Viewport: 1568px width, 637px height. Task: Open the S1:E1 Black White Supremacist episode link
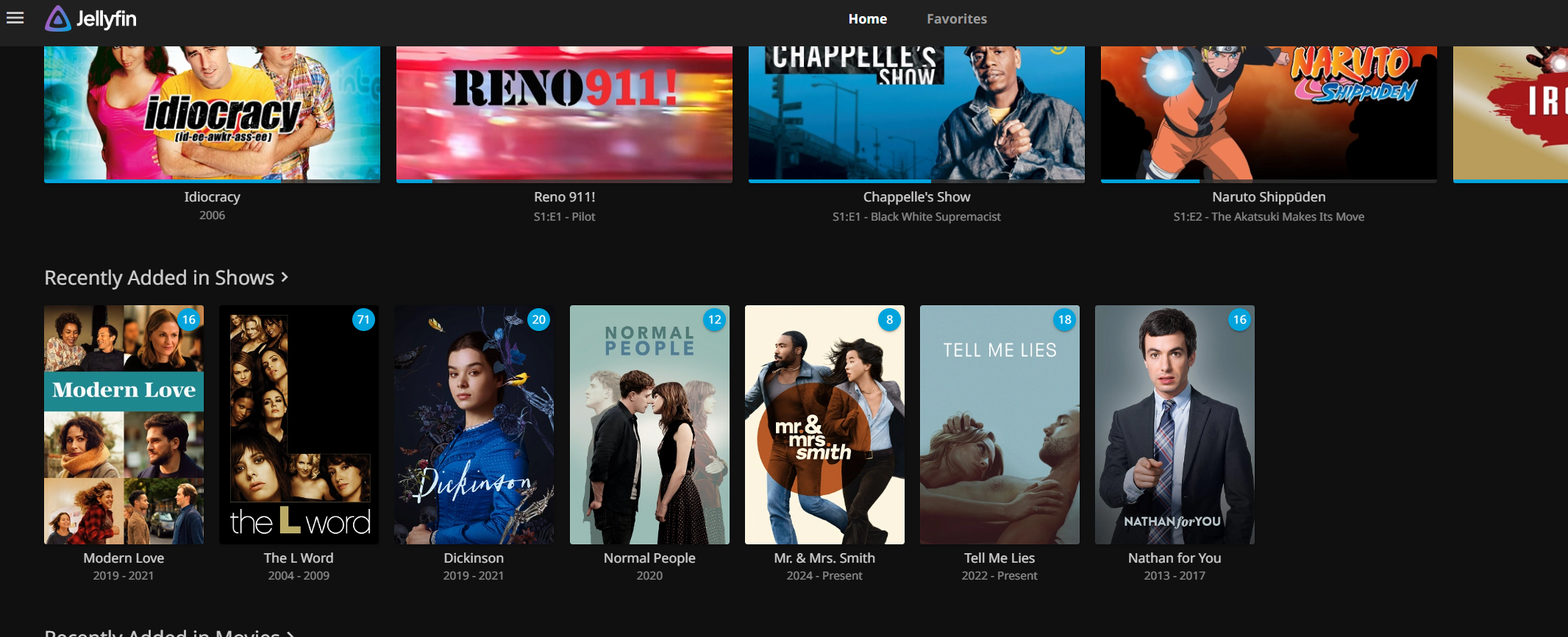916,217
